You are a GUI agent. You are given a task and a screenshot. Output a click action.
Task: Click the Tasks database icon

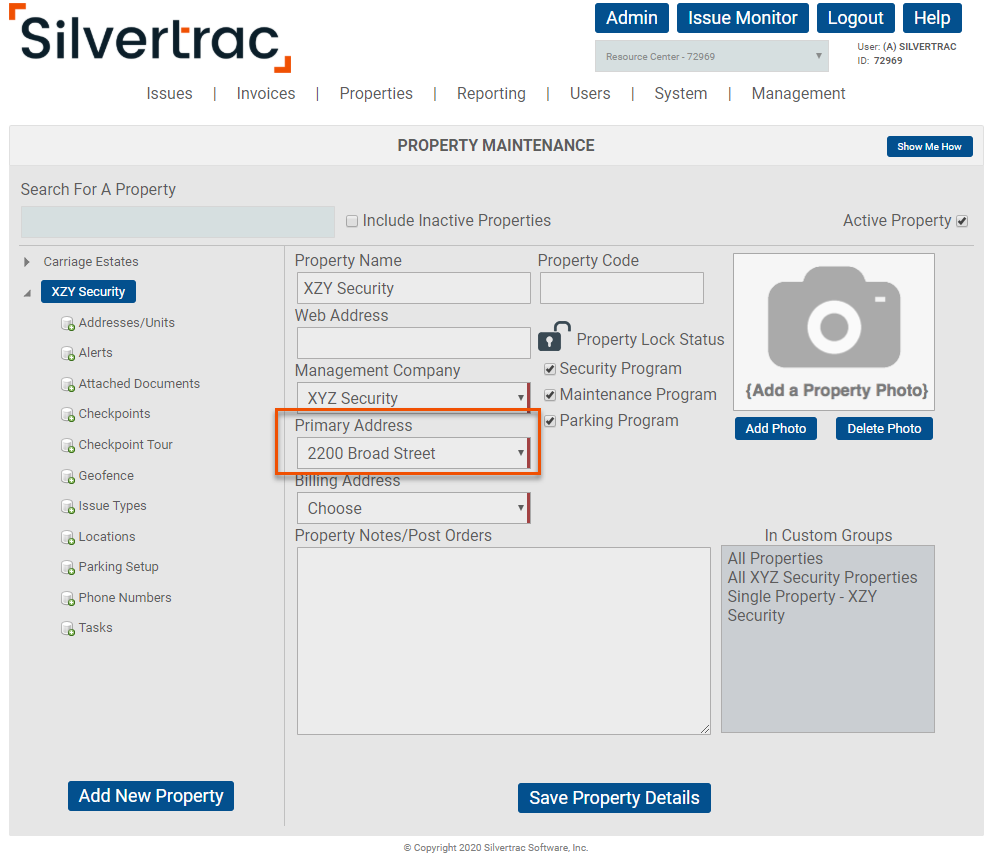[68, 629]
